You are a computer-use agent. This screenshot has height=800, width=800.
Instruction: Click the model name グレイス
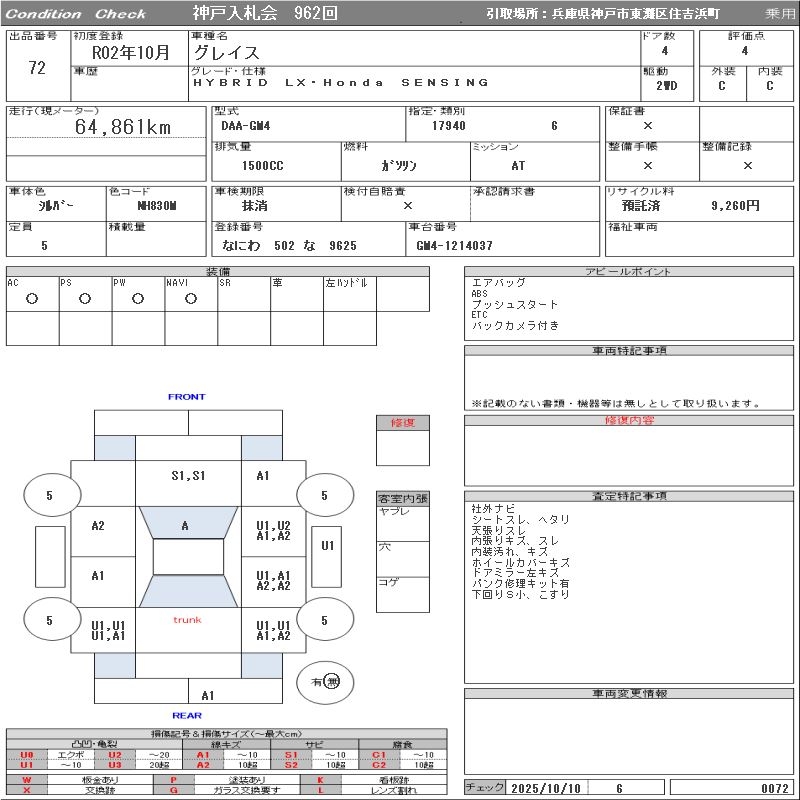227,53
